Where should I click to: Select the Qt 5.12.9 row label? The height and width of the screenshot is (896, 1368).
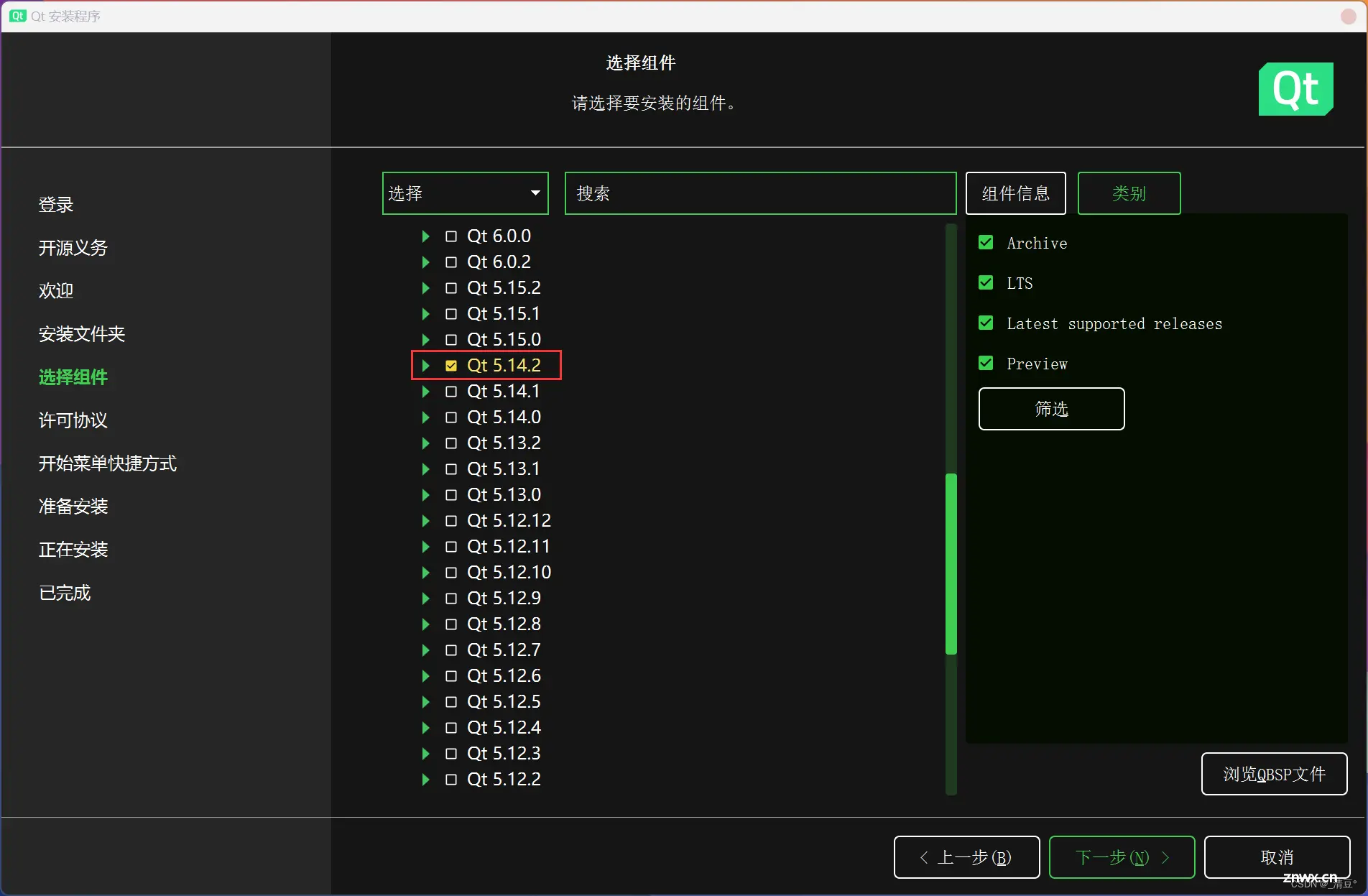[504, 599]
